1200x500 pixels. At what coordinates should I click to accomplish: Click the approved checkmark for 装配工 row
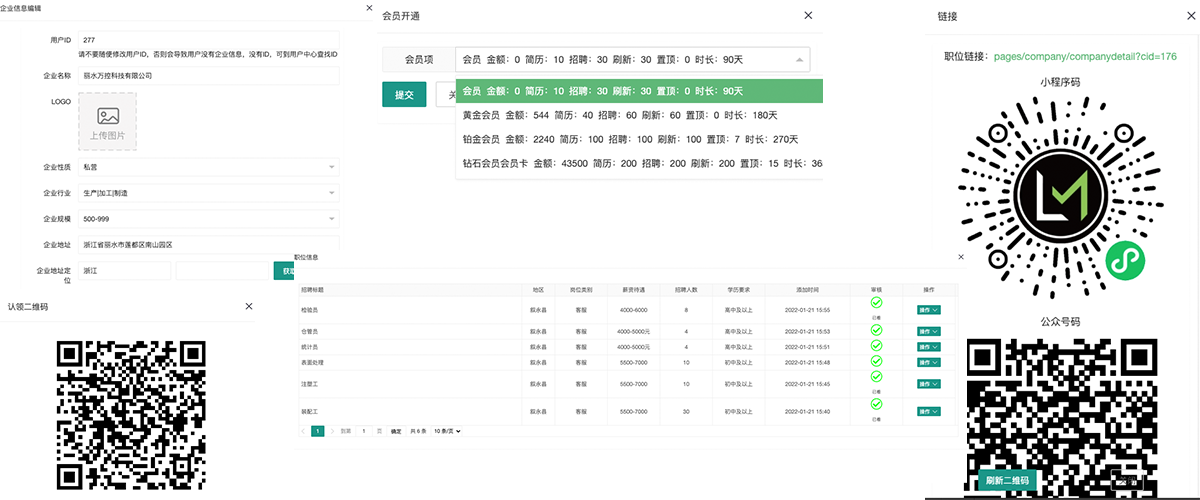click(x=876, y=404)
